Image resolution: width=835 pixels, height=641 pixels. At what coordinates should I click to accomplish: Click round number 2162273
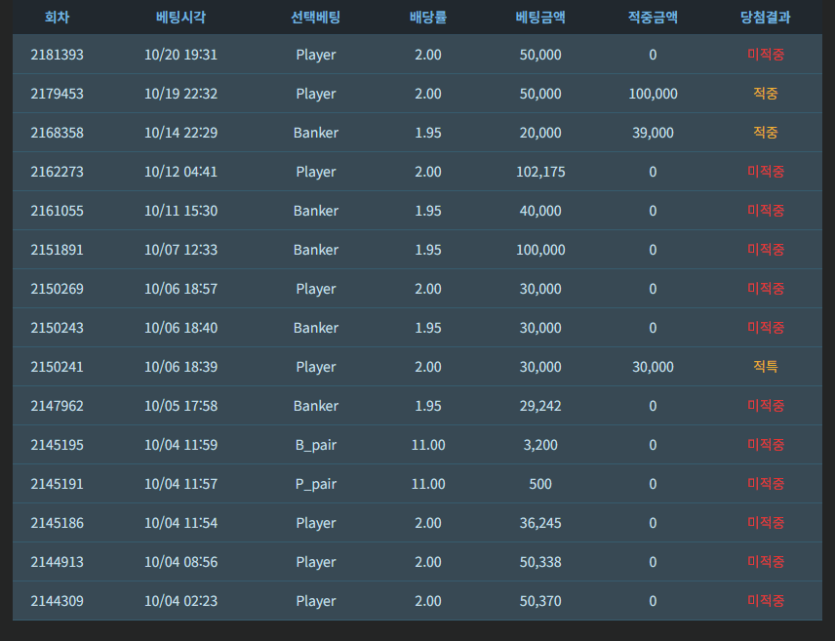[57, 171]
